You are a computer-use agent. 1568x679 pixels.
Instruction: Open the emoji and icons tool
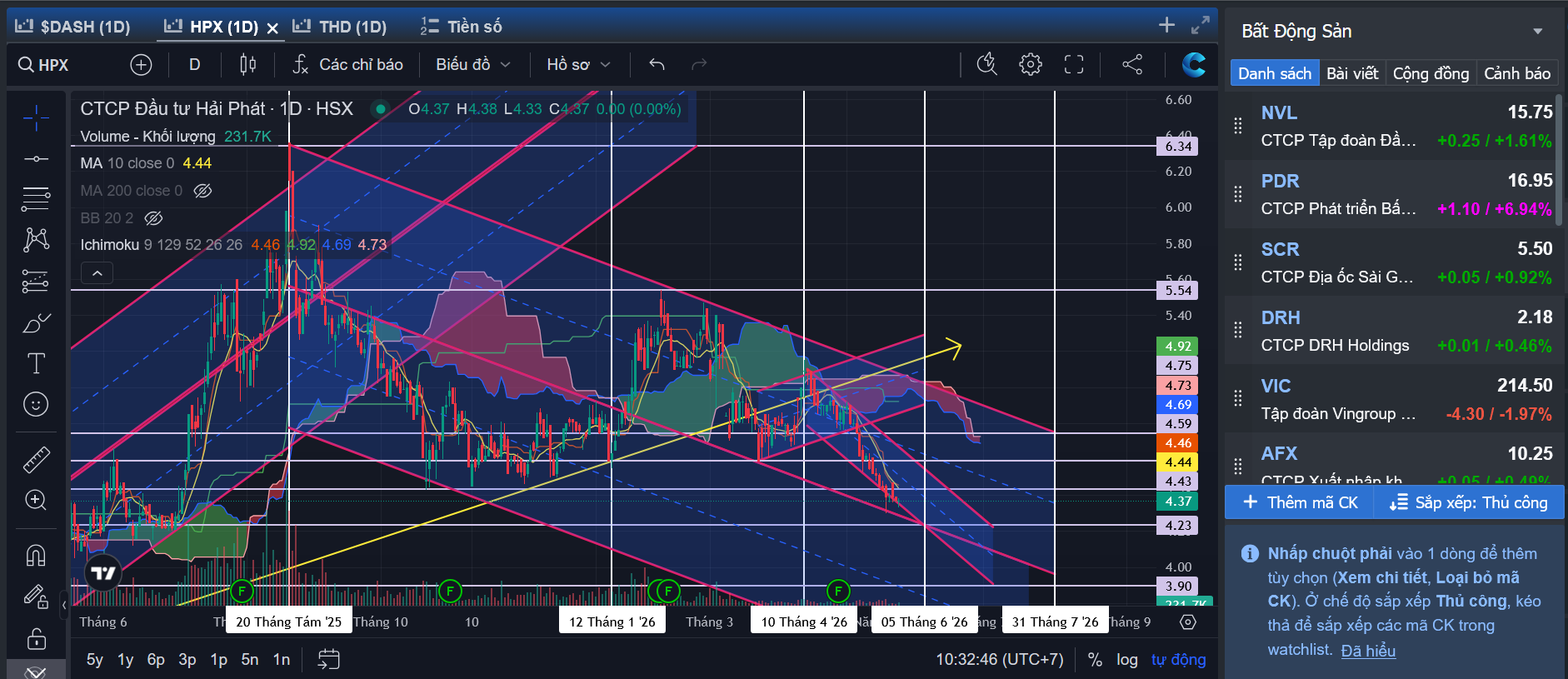tap(35, 404)
